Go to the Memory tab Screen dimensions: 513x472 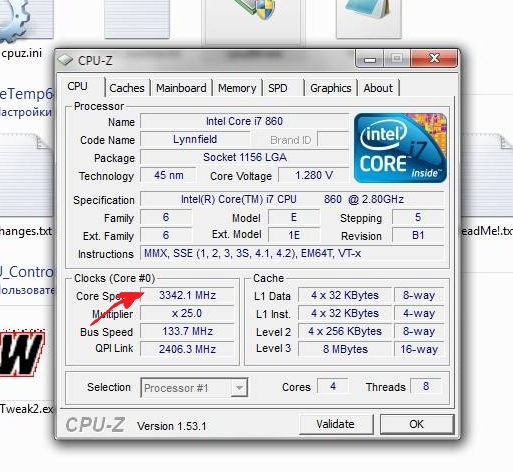pos(237,88)
